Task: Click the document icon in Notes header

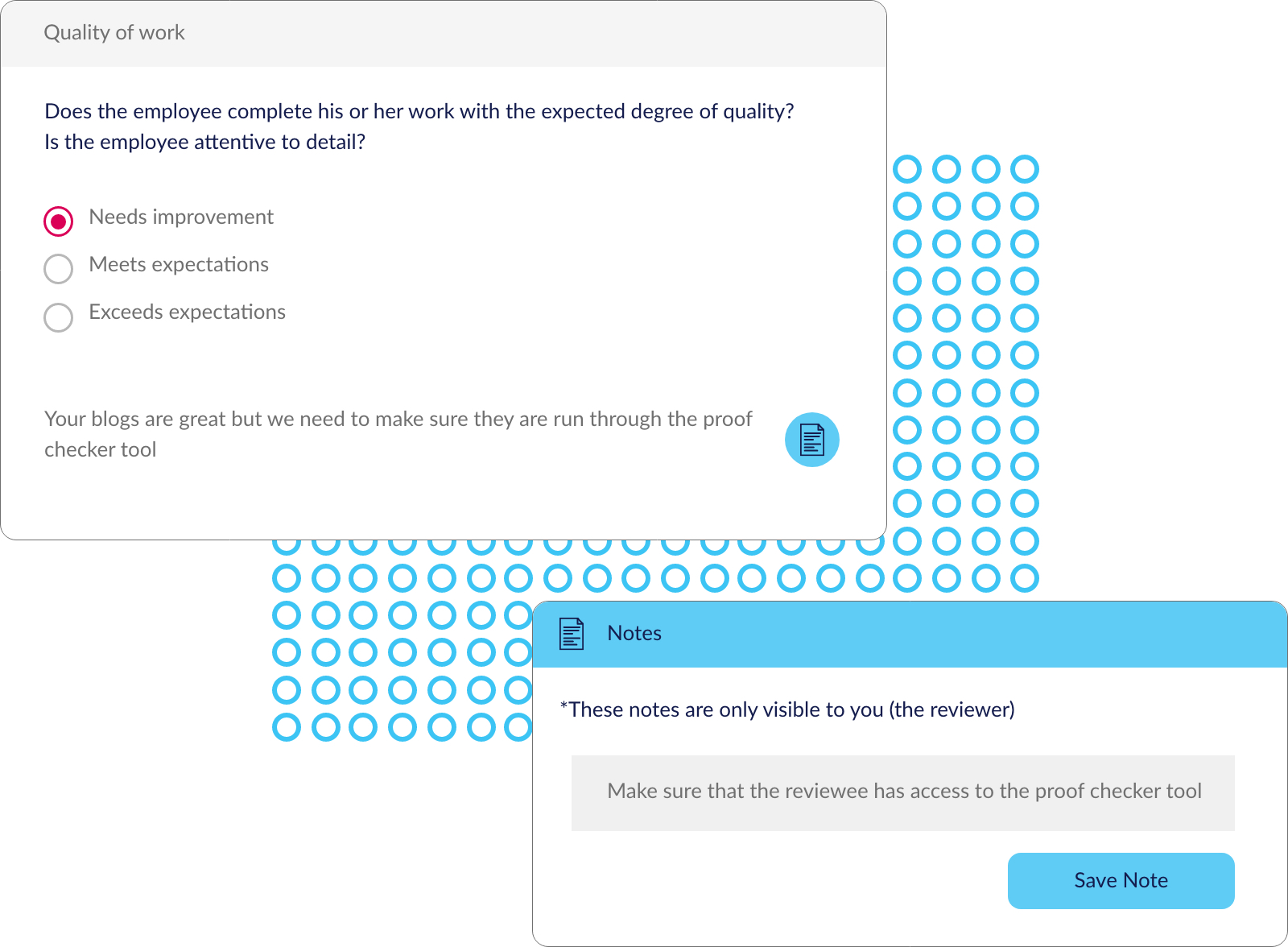Action: (x=572, y=634)
